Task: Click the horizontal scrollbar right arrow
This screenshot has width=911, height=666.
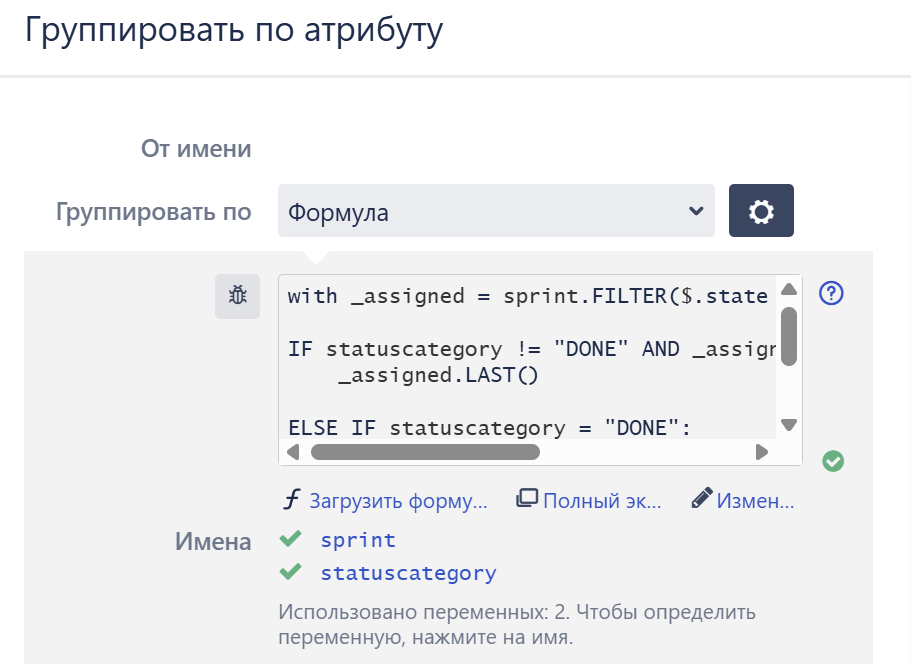Action: click(762, 451)
